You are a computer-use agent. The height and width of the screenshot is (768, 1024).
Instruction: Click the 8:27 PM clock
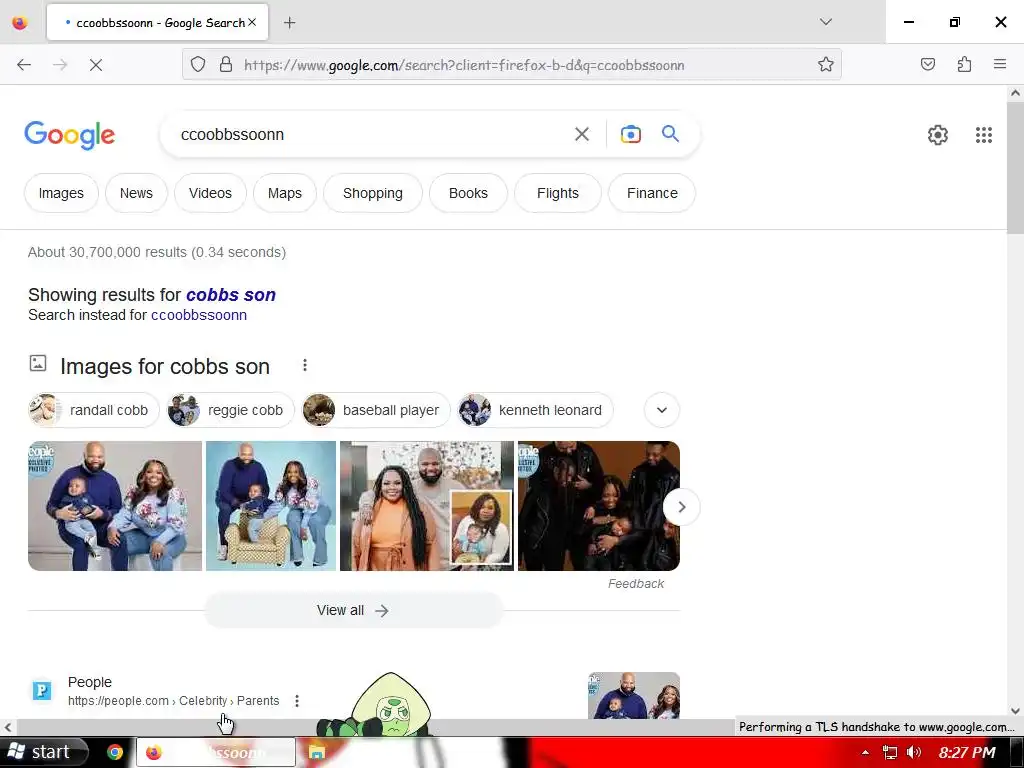pyautogui.click(x=967, y=752)
